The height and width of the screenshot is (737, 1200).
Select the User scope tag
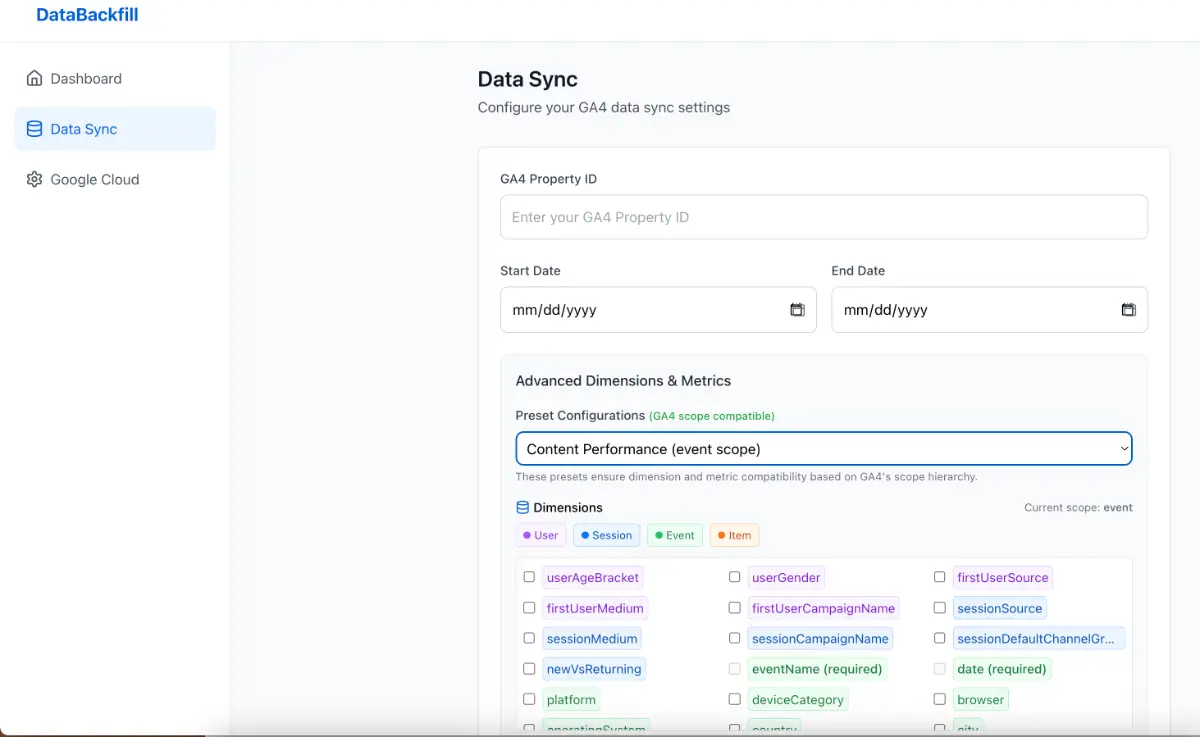pos(540,536)
